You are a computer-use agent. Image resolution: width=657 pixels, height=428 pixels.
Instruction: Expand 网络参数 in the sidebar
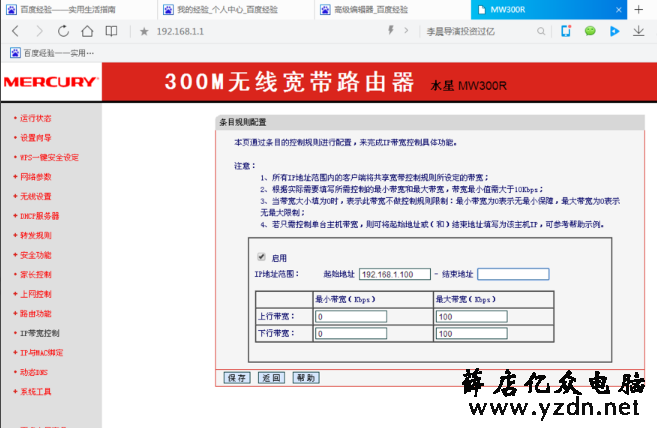(35, 177)
